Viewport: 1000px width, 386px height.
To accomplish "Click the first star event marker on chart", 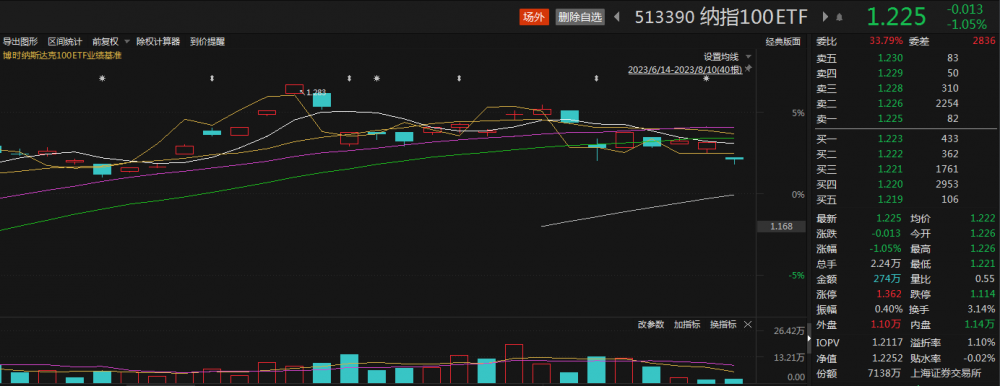I will (x=101, y=78).
